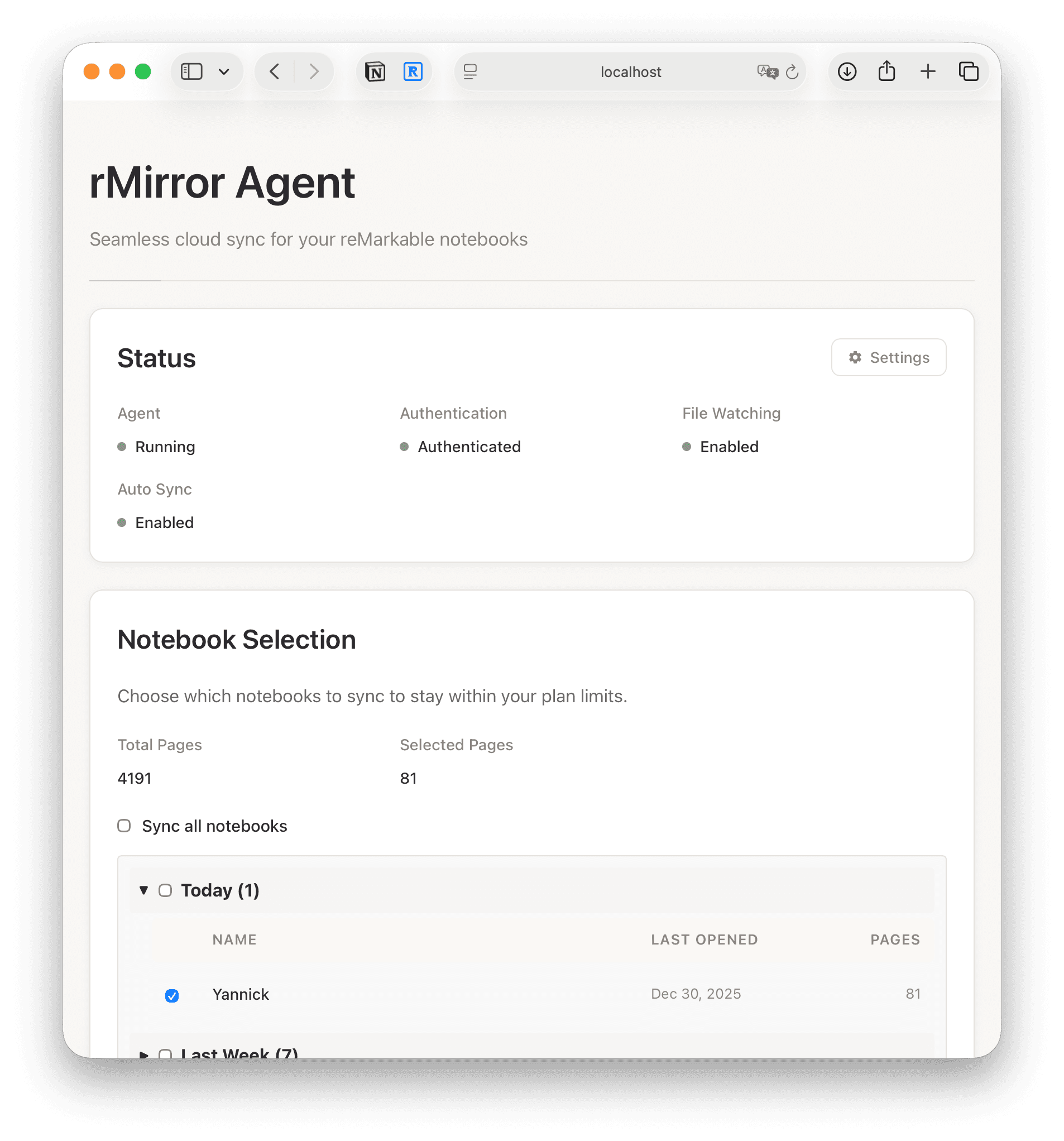1064x1141 pixels.
Task: Click the forward navigation arrow
Action: click(314, 71)
